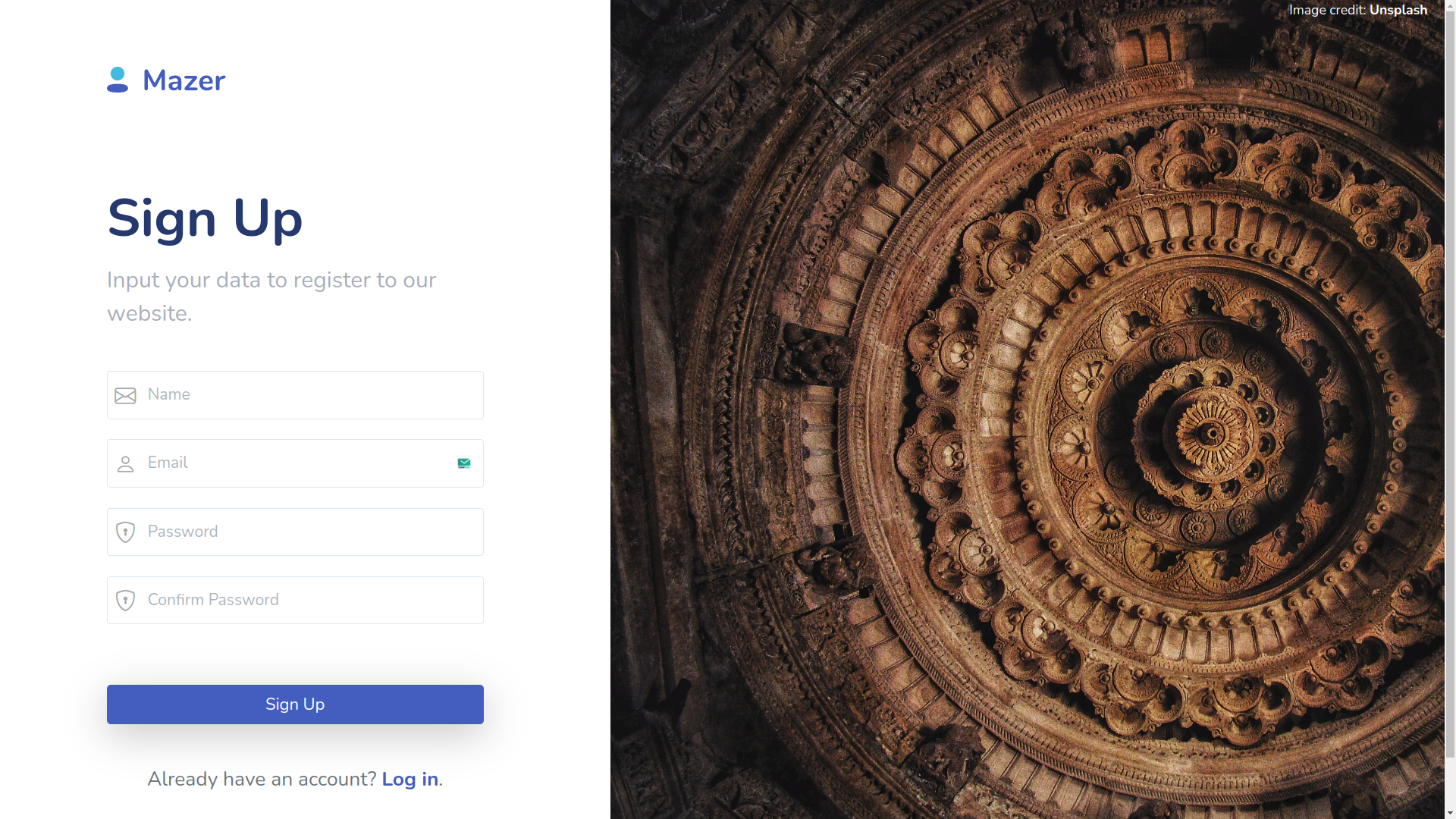Click the Mazer brand name text

click(x=184, y=81)
